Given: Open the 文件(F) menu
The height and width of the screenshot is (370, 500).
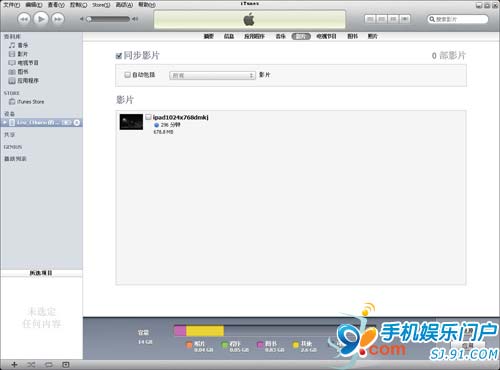Looking at the screenshot, I should [12, 5].
